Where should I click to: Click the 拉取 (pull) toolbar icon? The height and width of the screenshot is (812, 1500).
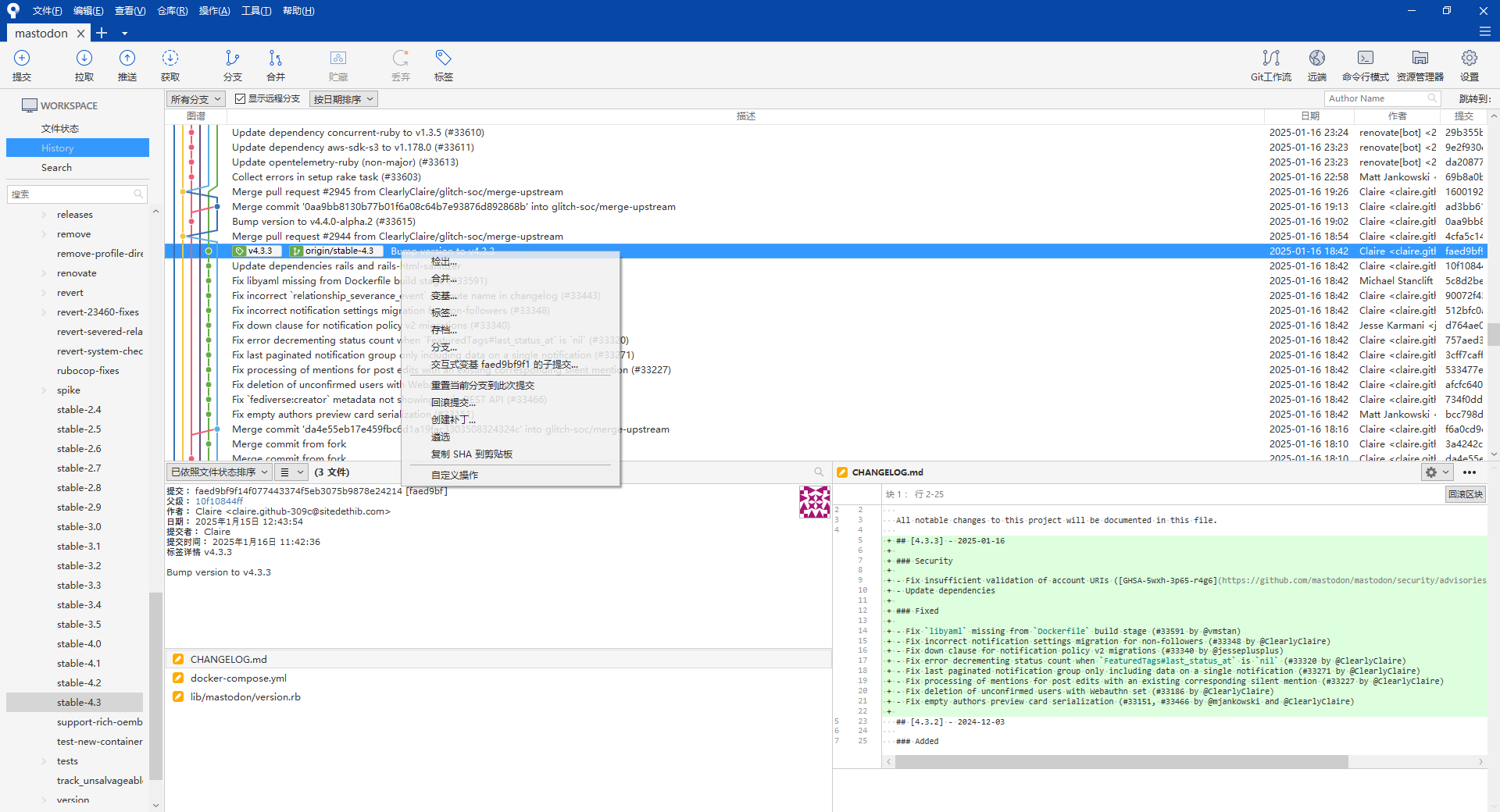(x=84, y=65)
